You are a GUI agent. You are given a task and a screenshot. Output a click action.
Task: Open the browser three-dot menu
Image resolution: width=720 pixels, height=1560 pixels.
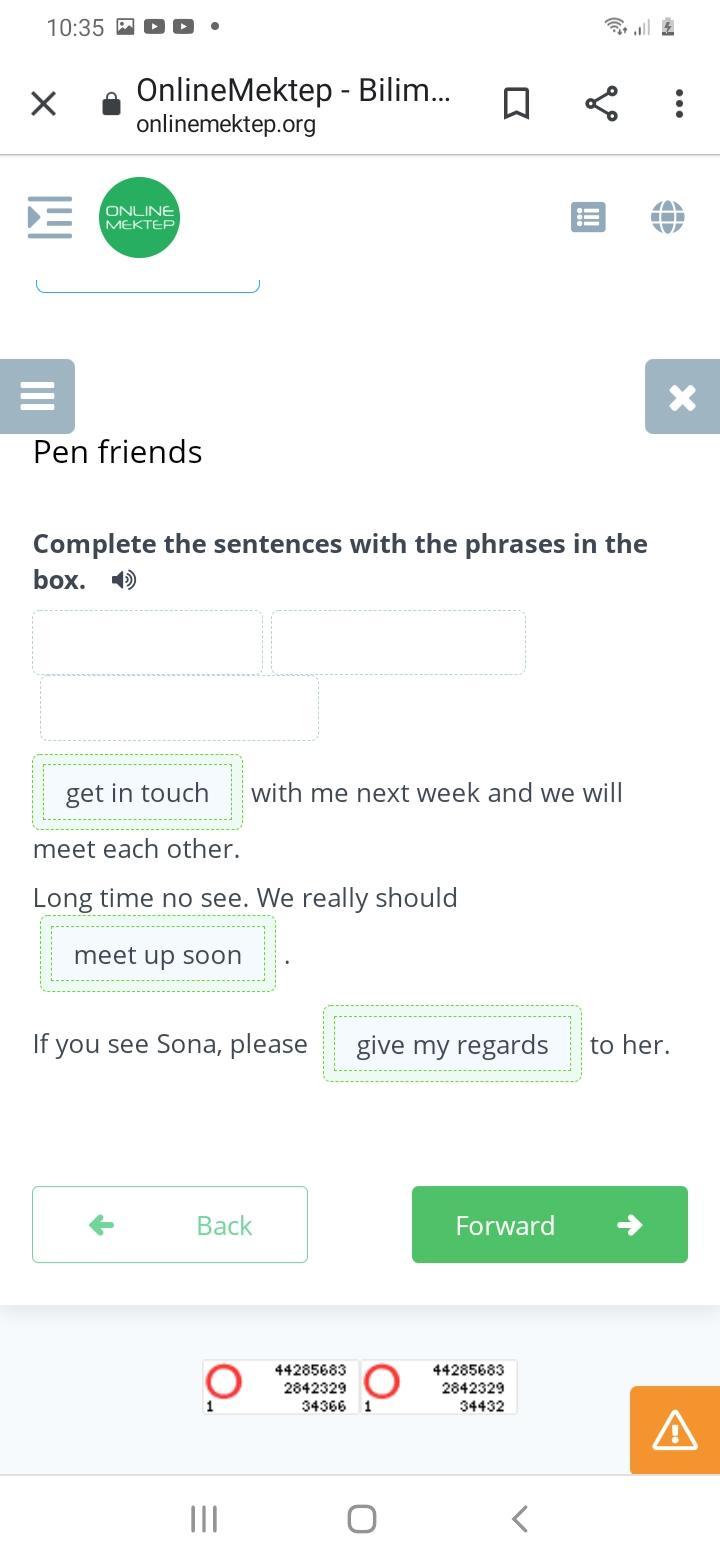click(x=679, y=103)
